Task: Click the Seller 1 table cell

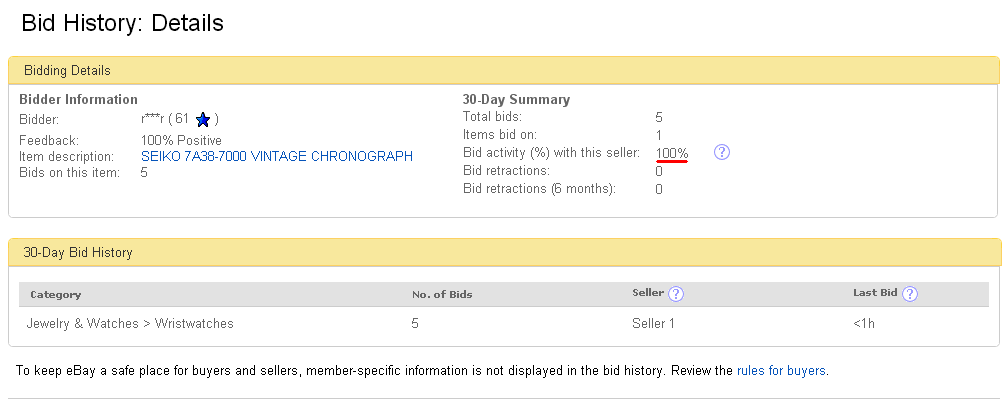Action: click(x=653, y=323)
